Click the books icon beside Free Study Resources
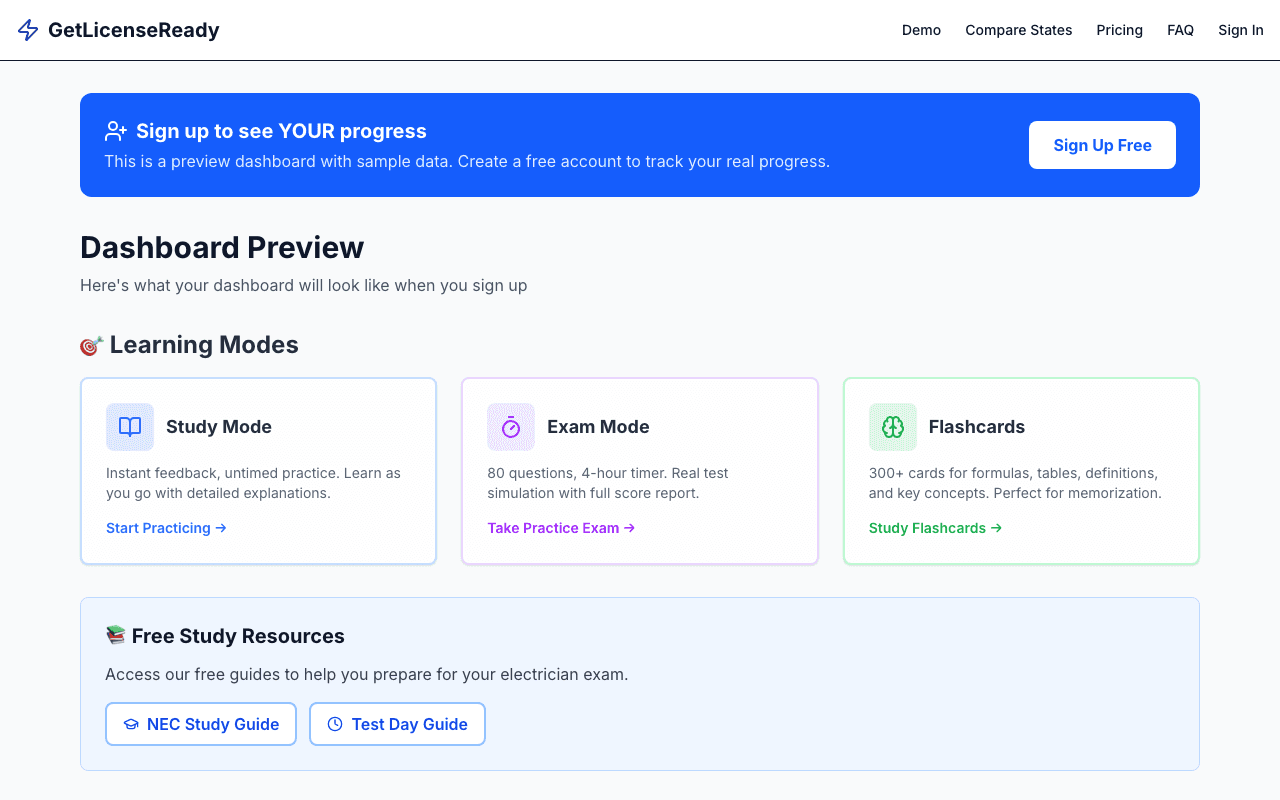This screenshot has height=800, width=1280. 115,634
